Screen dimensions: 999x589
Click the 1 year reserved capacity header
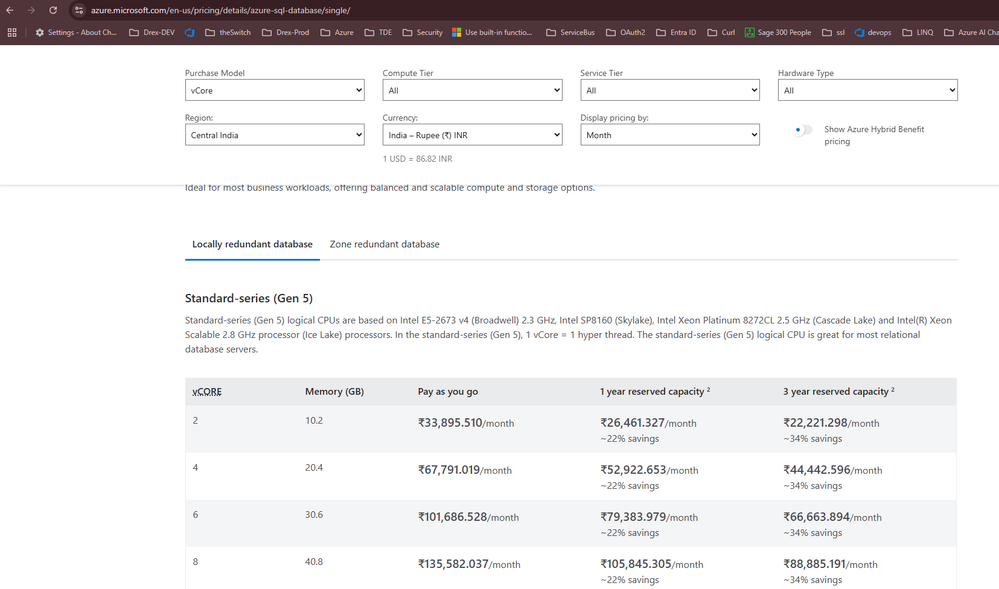(x=655, y=391)
